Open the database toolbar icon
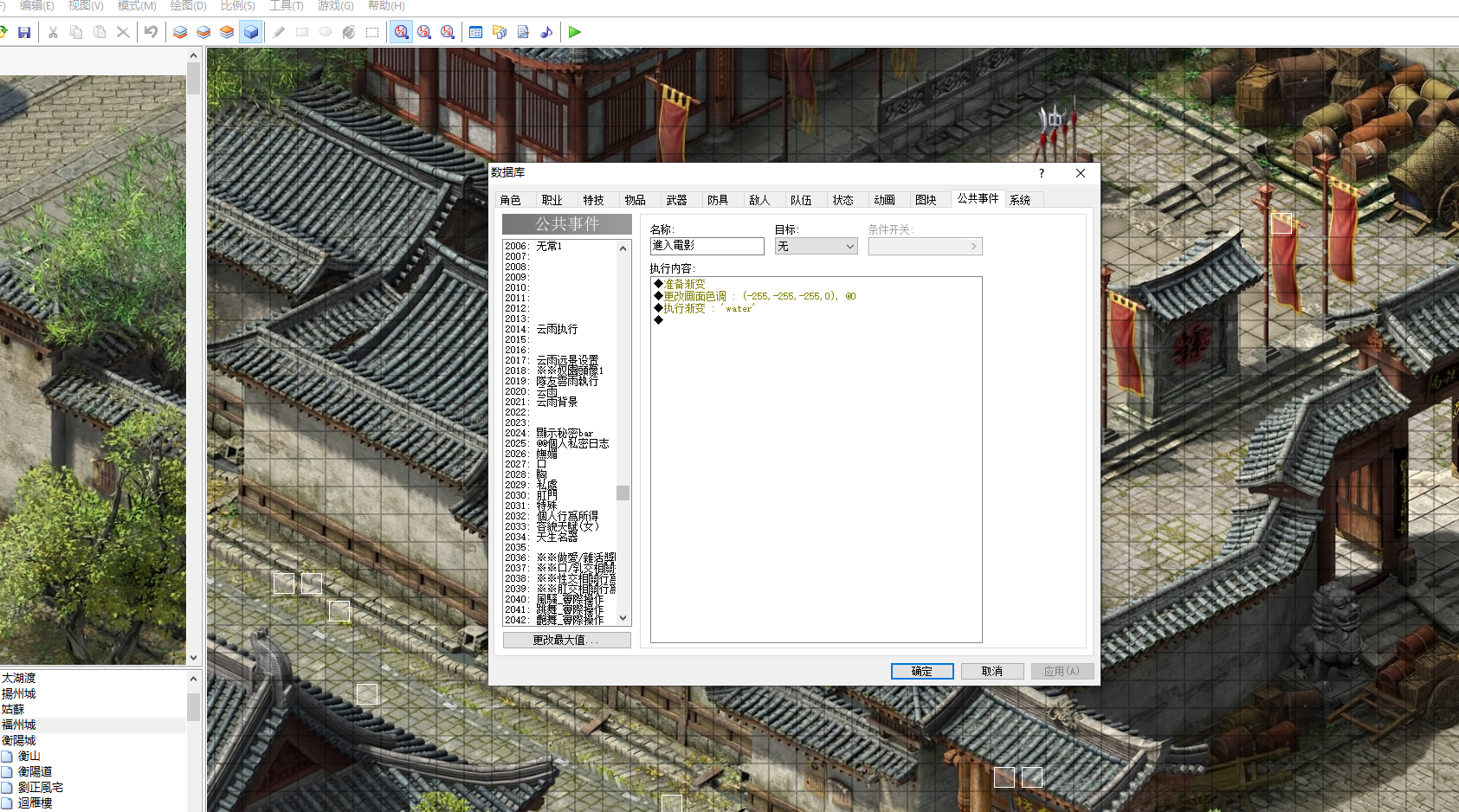This screenshot has width=1459, height=812. 476,32
